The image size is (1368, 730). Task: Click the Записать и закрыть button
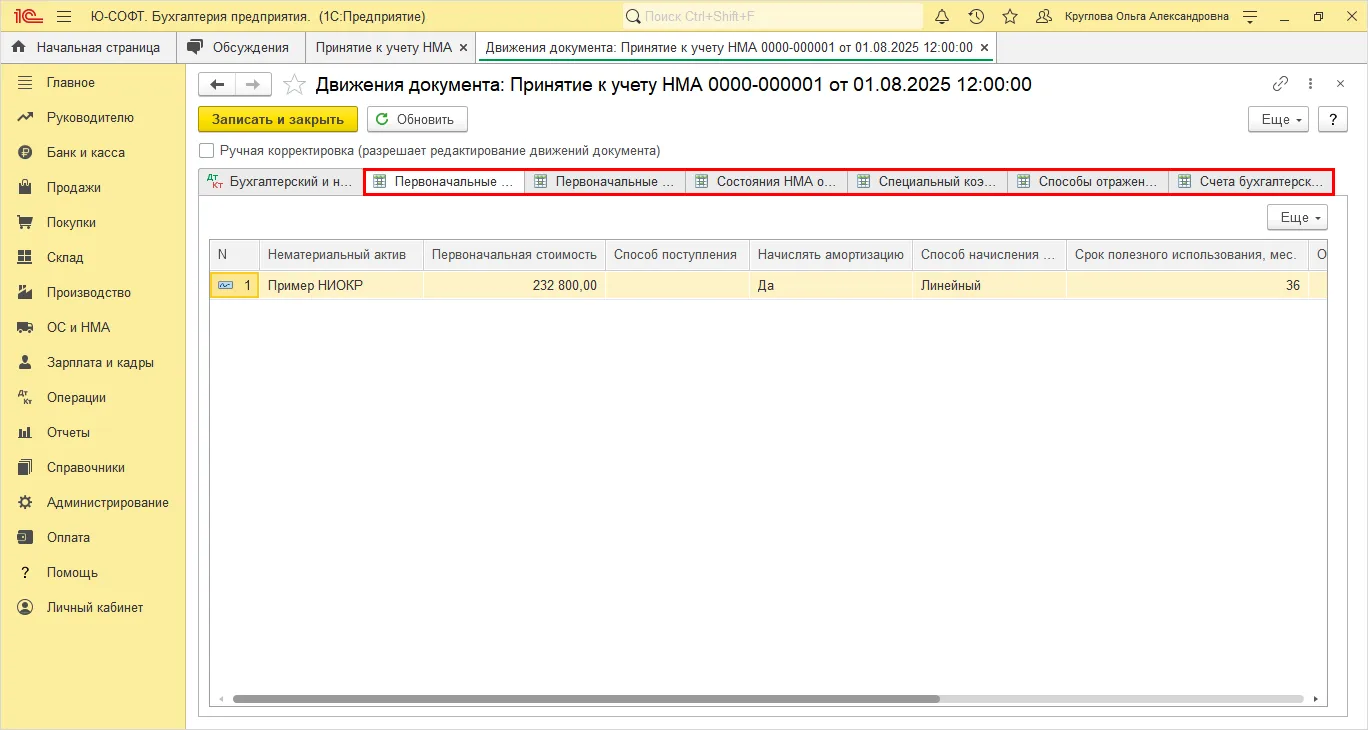pyautogui.click(x=278, y=119)
